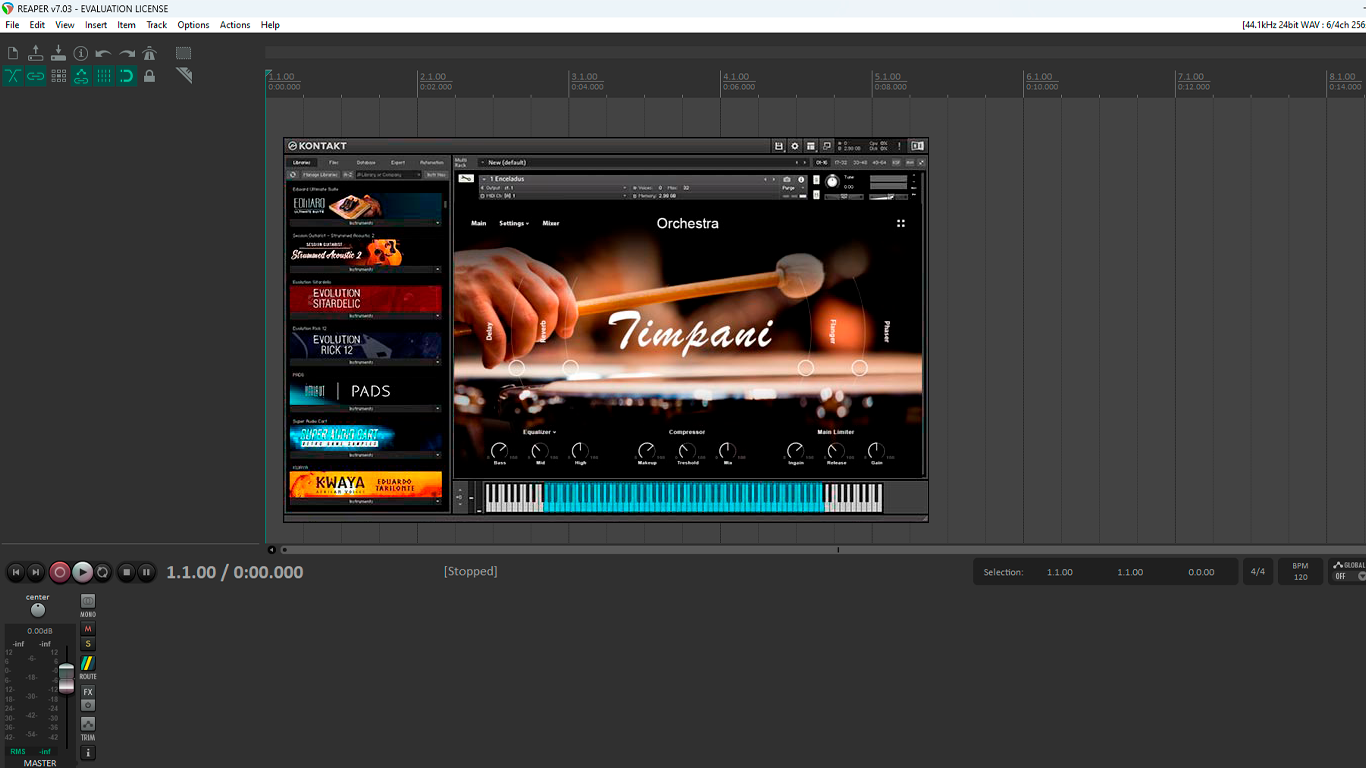The height and width of the screenshot is (768, 1366).
Task: Click the red Record button
Action: 60,572
